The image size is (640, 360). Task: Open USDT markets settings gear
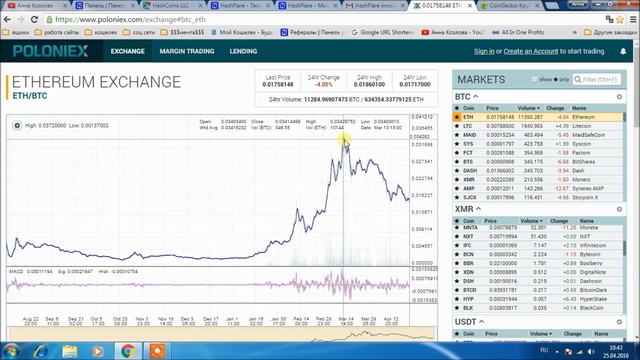pos(619,322)
